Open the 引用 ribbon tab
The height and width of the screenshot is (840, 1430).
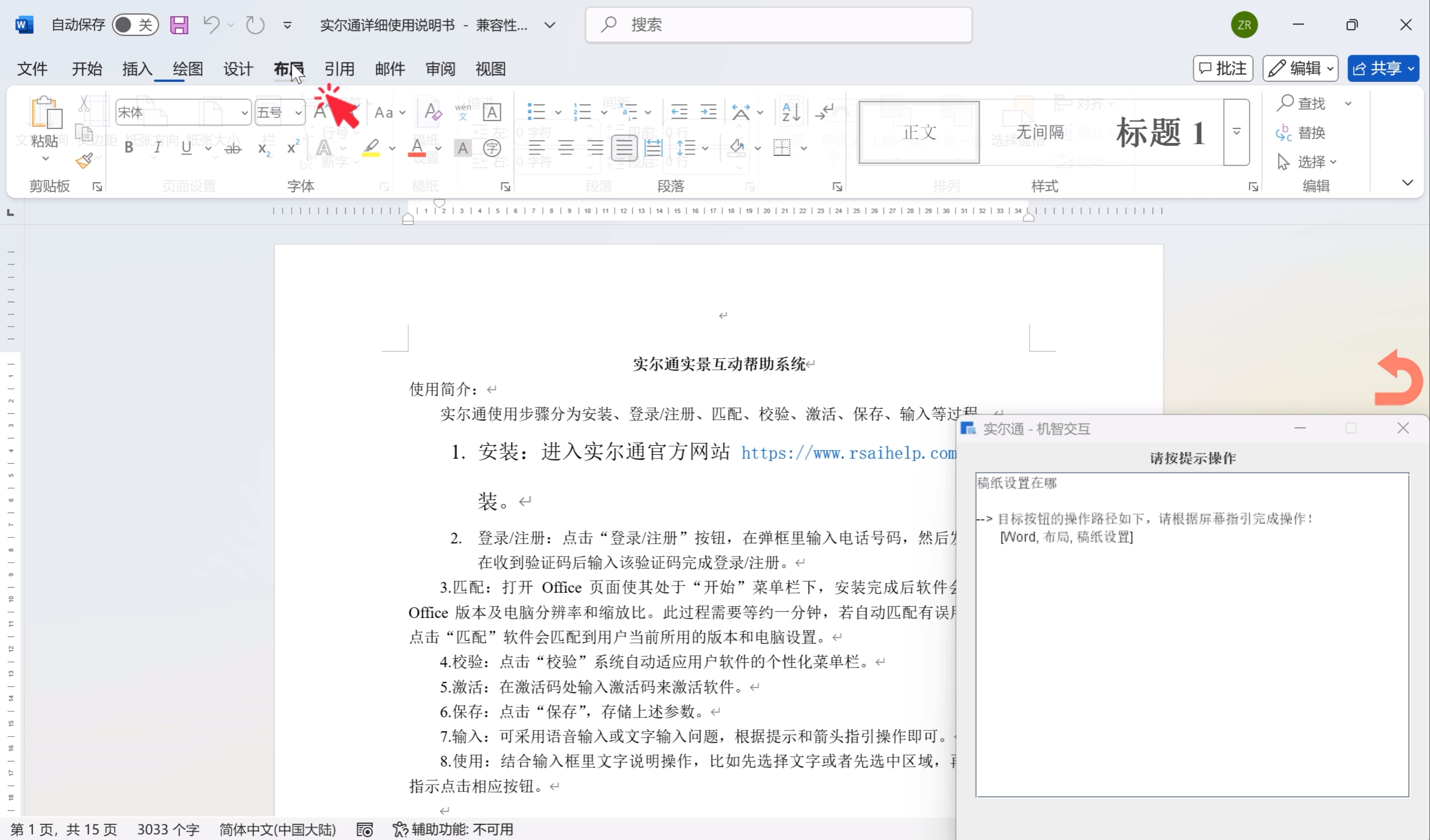[339, 69]
